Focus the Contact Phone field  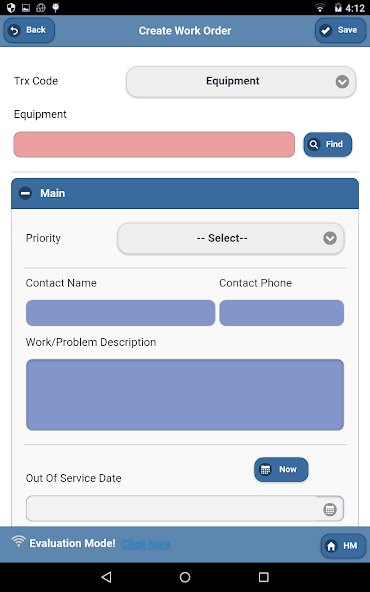(x=281, y=313)
